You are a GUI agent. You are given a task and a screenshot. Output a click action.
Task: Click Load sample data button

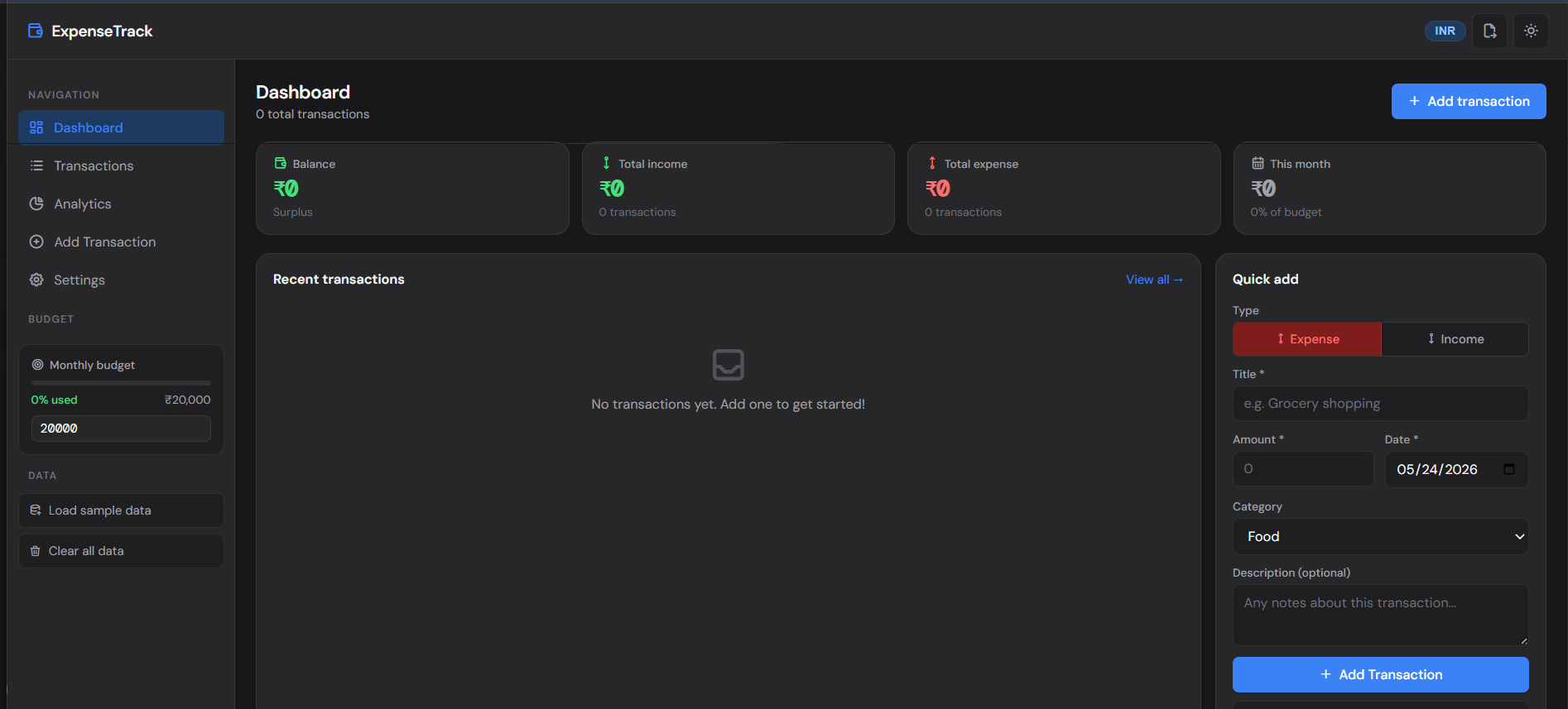[121, 510]
